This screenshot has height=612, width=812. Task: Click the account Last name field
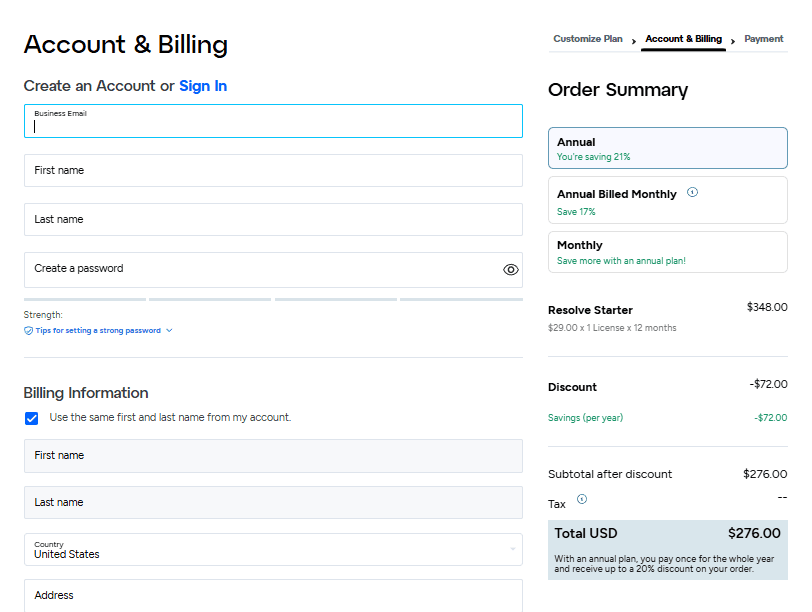[273, 219]
